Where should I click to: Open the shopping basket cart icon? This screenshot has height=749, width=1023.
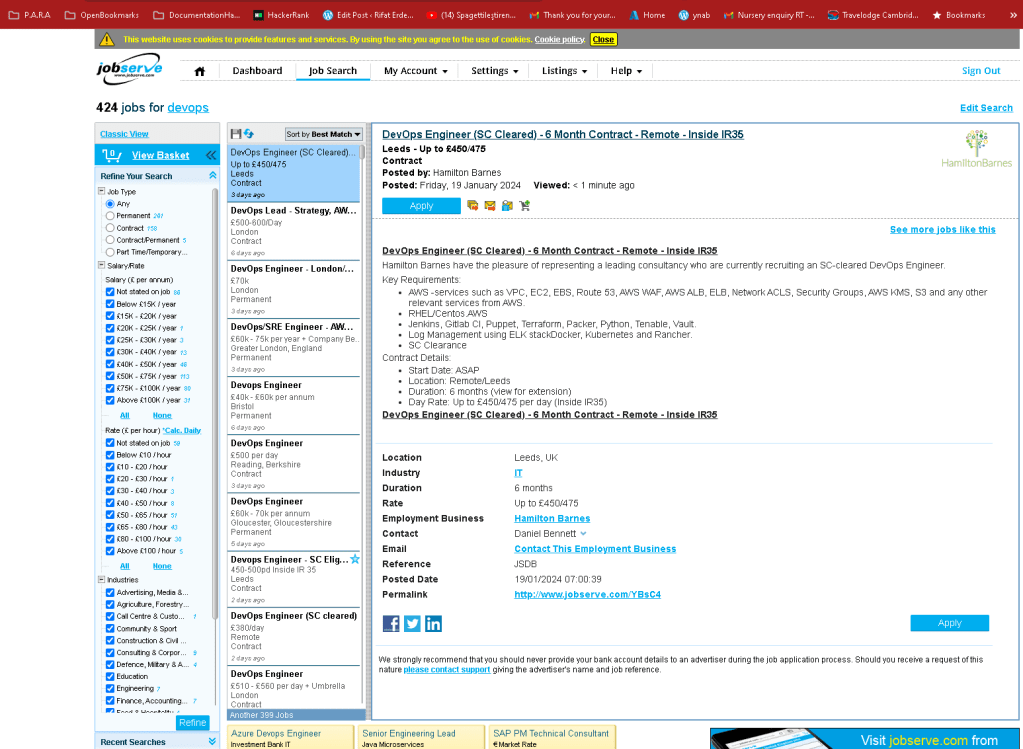tap(112, 155)
